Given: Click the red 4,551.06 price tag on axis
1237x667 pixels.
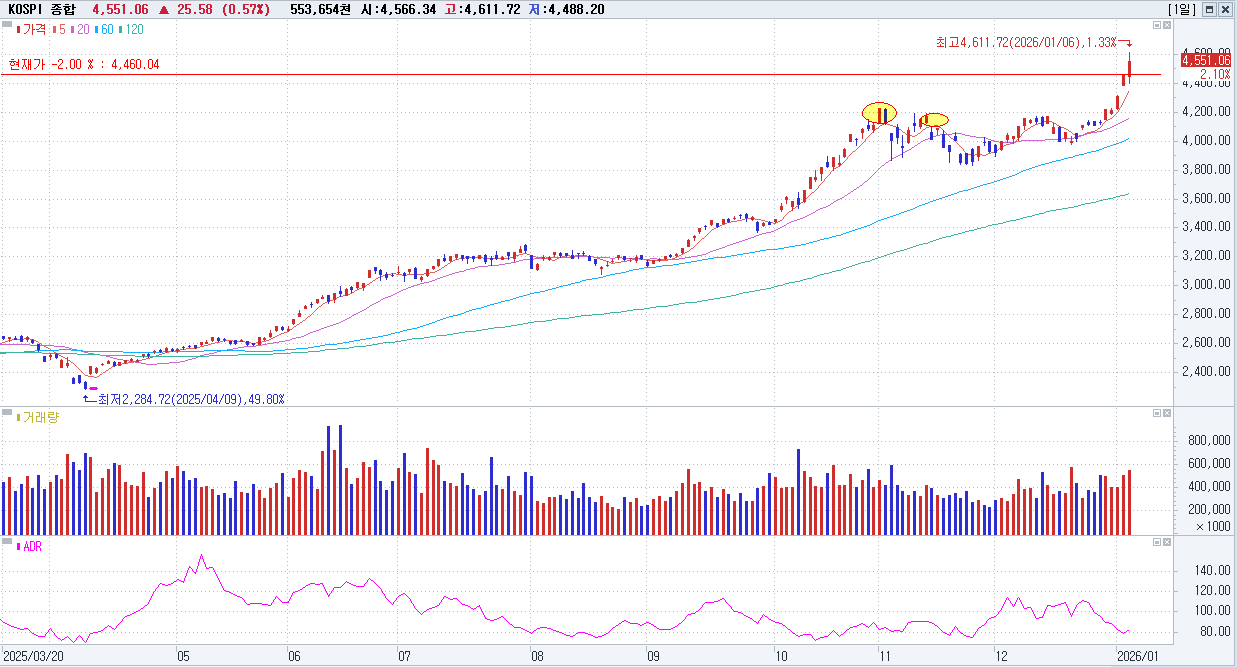Looking at the screenshot, I should (1206, 61).
